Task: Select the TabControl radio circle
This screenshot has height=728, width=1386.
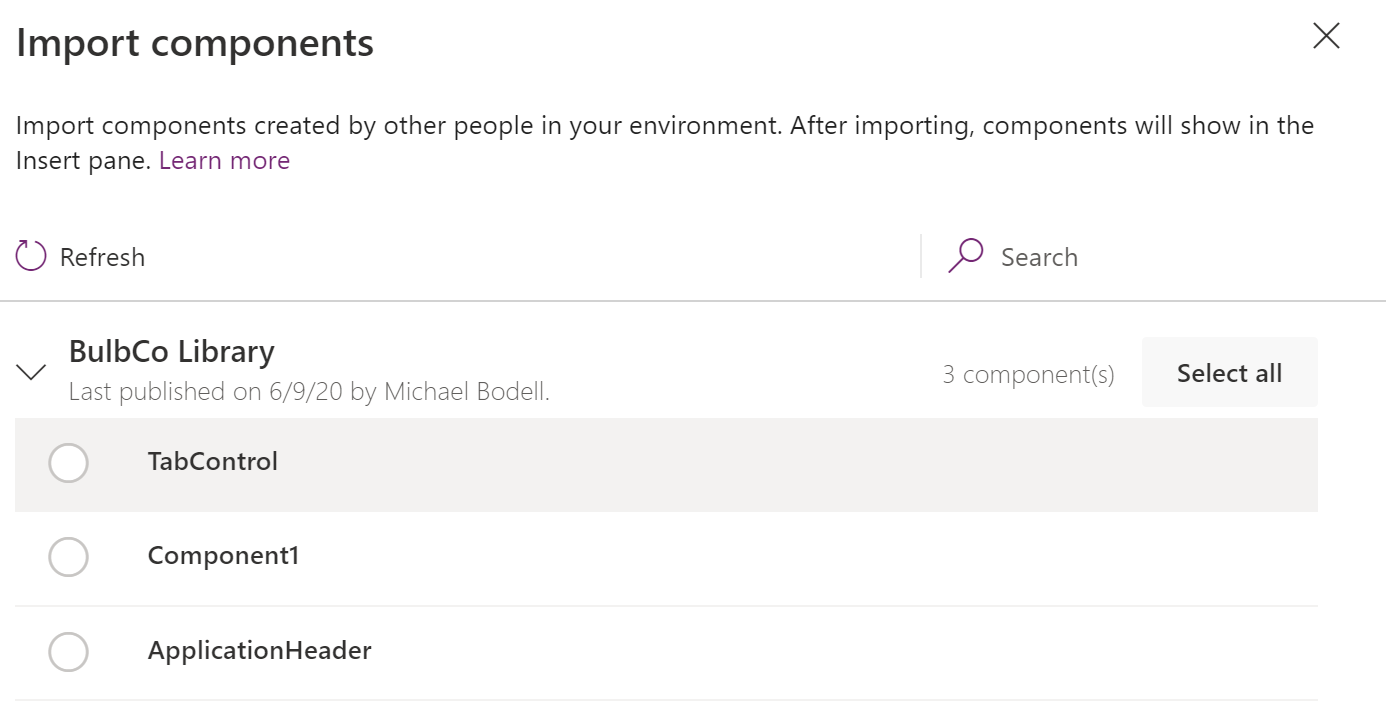Action: [68, 463]
